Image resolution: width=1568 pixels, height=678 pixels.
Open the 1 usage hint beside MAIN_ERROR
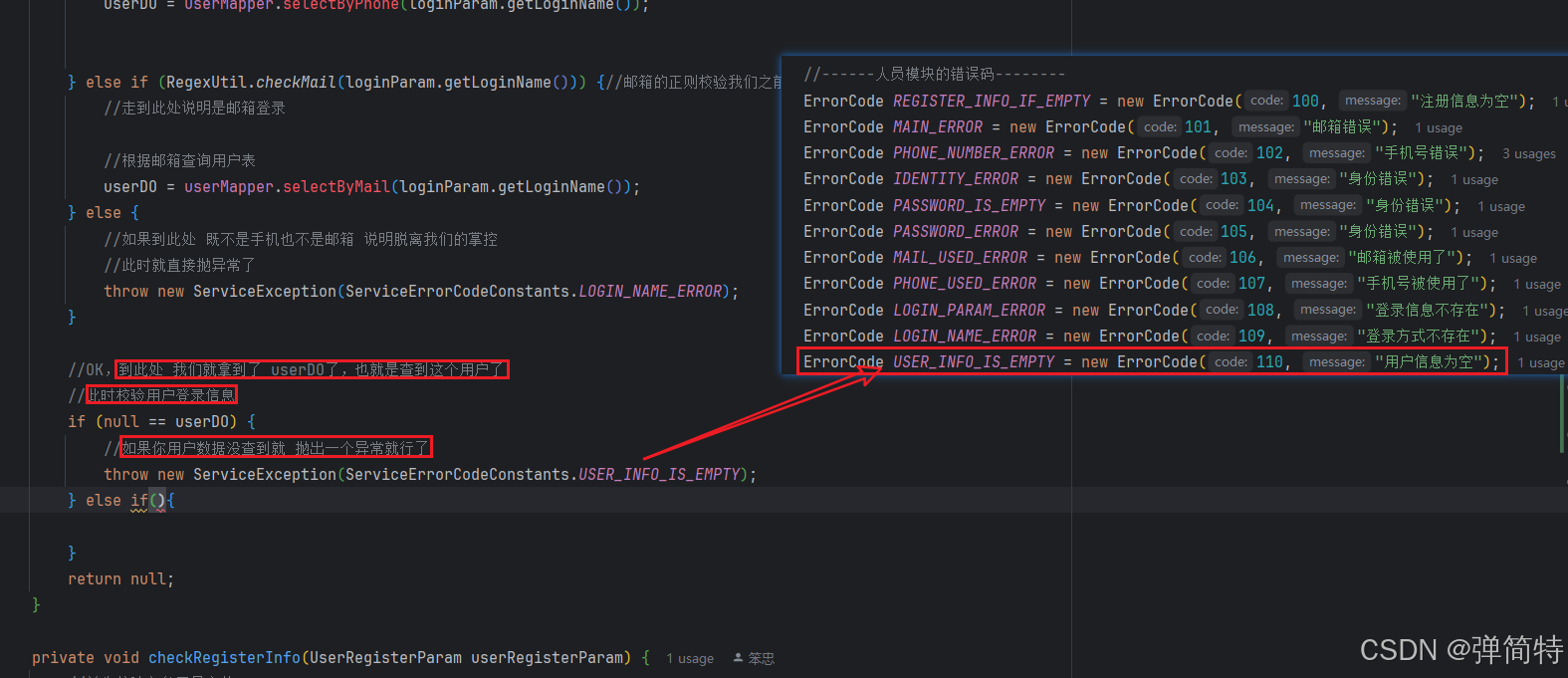1439,127
